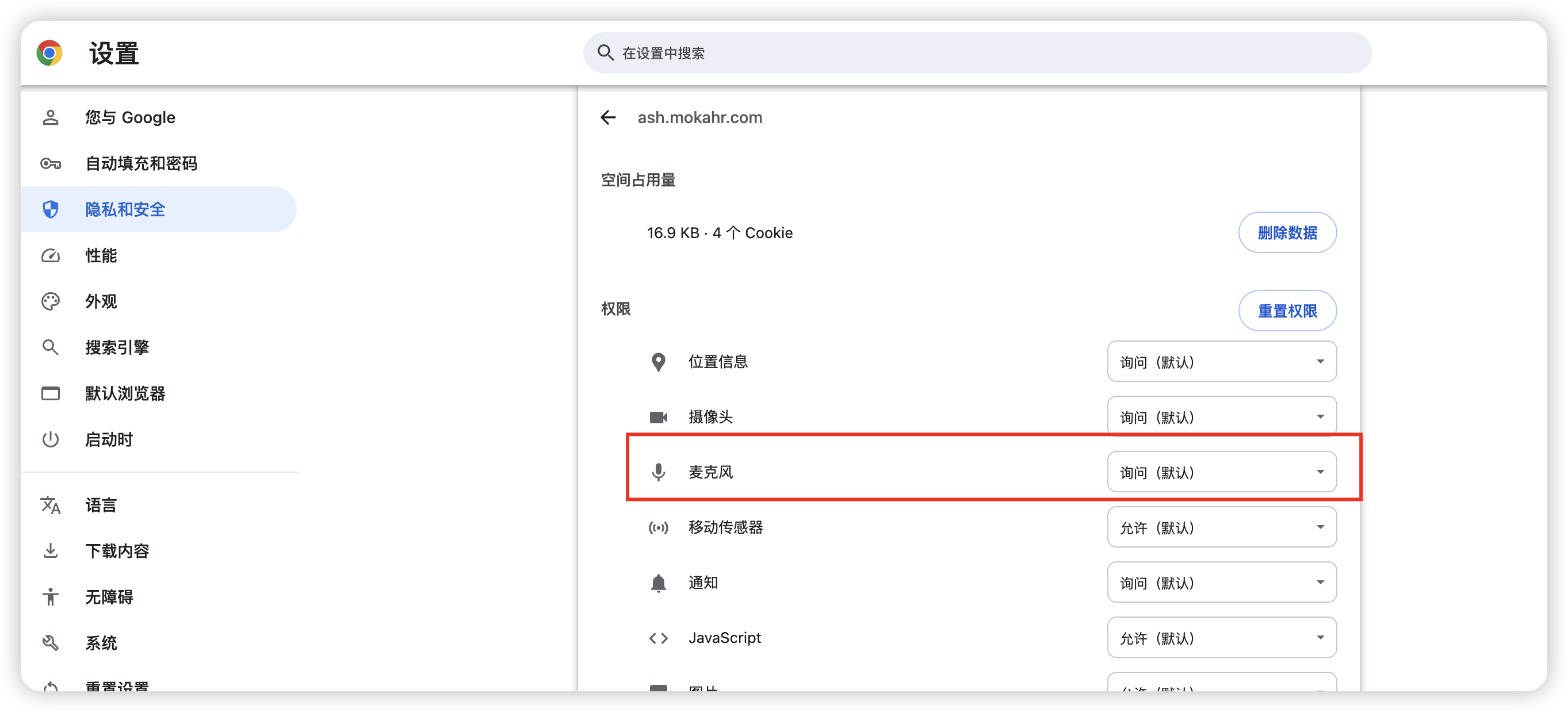
Task: Click the power icon beside 启动时
Action: [51, 439]
